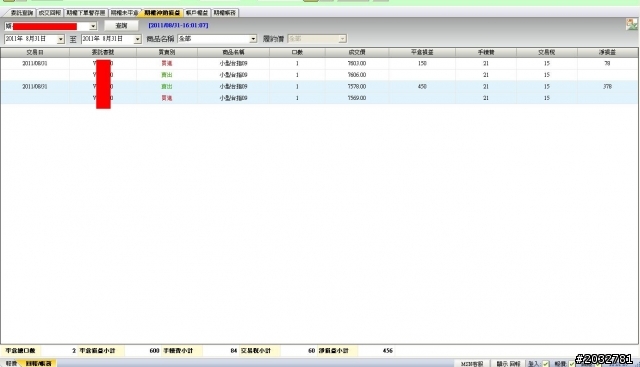The image size is (640, 367).
Task: Click the 賣出 cell in the 7806.00 row
Action: (x=167, y=75)
